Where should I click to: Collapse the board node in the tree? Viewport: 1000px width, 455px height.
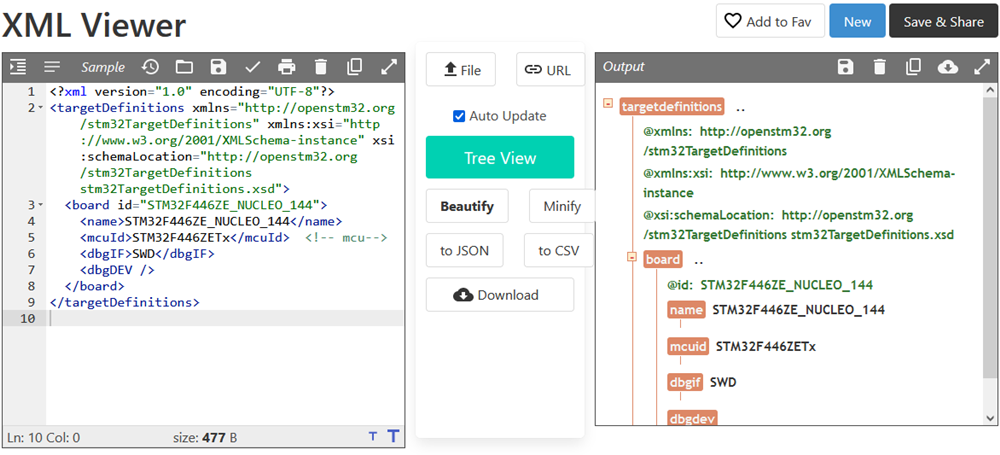tap(632, 258)
